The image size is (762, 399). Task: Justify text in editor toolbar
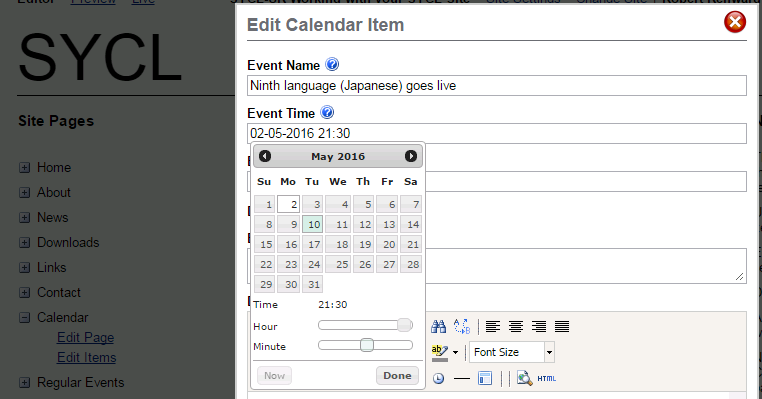point(562,327)
